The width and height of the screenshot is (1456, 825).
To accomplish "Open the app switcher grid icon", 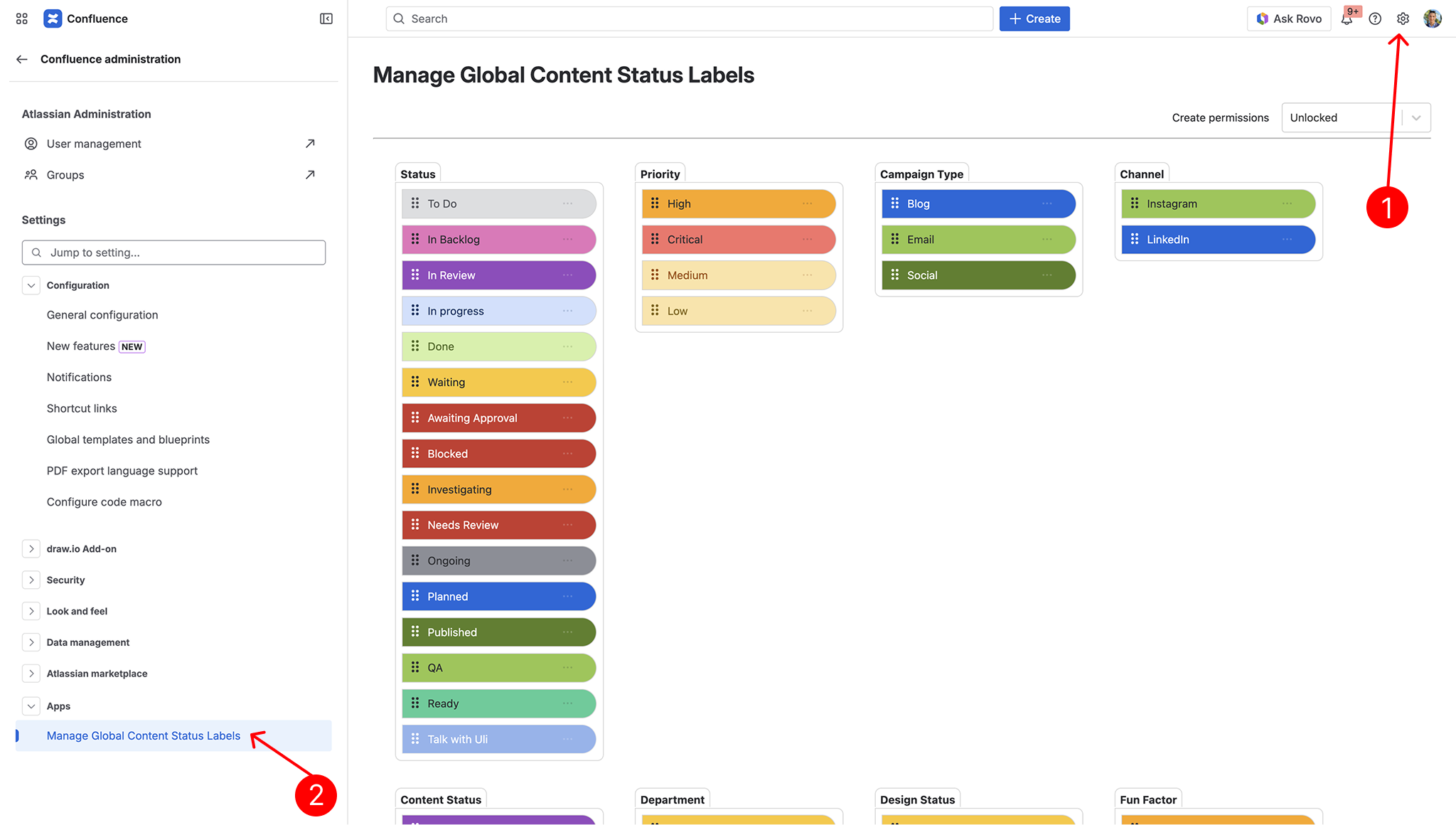I will tap(22, 18).
